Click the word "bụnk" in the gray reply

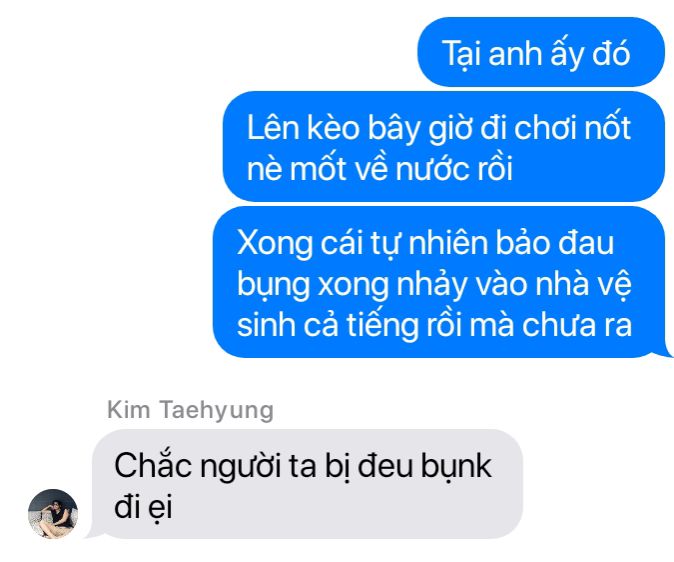456,466
